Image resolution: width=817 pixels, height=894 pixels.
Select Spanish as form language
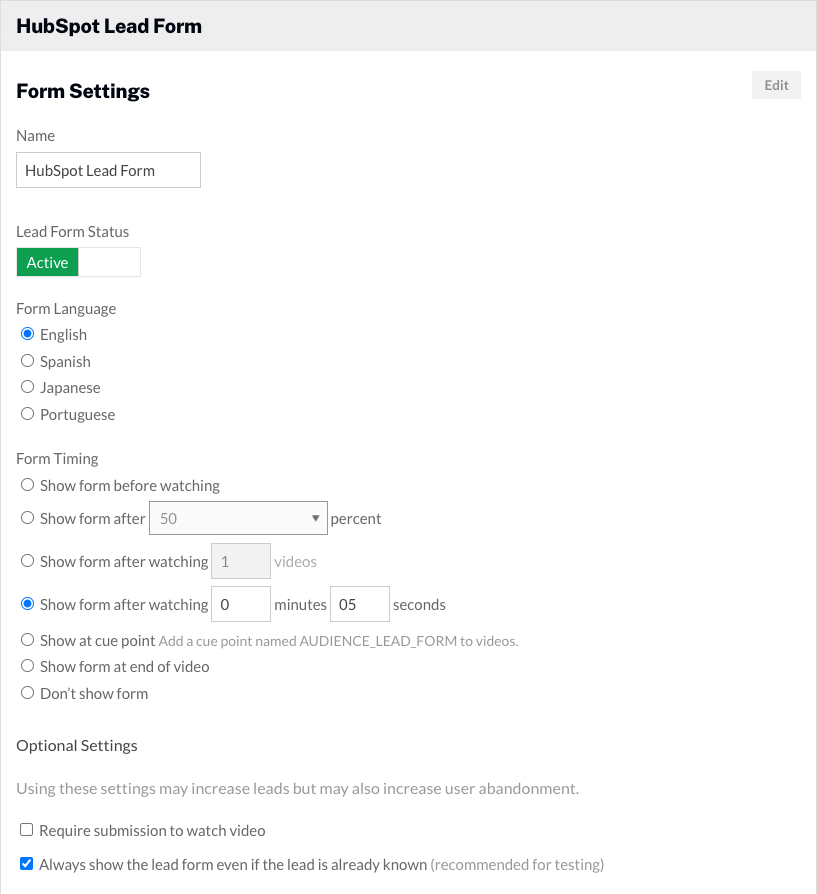click(27, 360)
